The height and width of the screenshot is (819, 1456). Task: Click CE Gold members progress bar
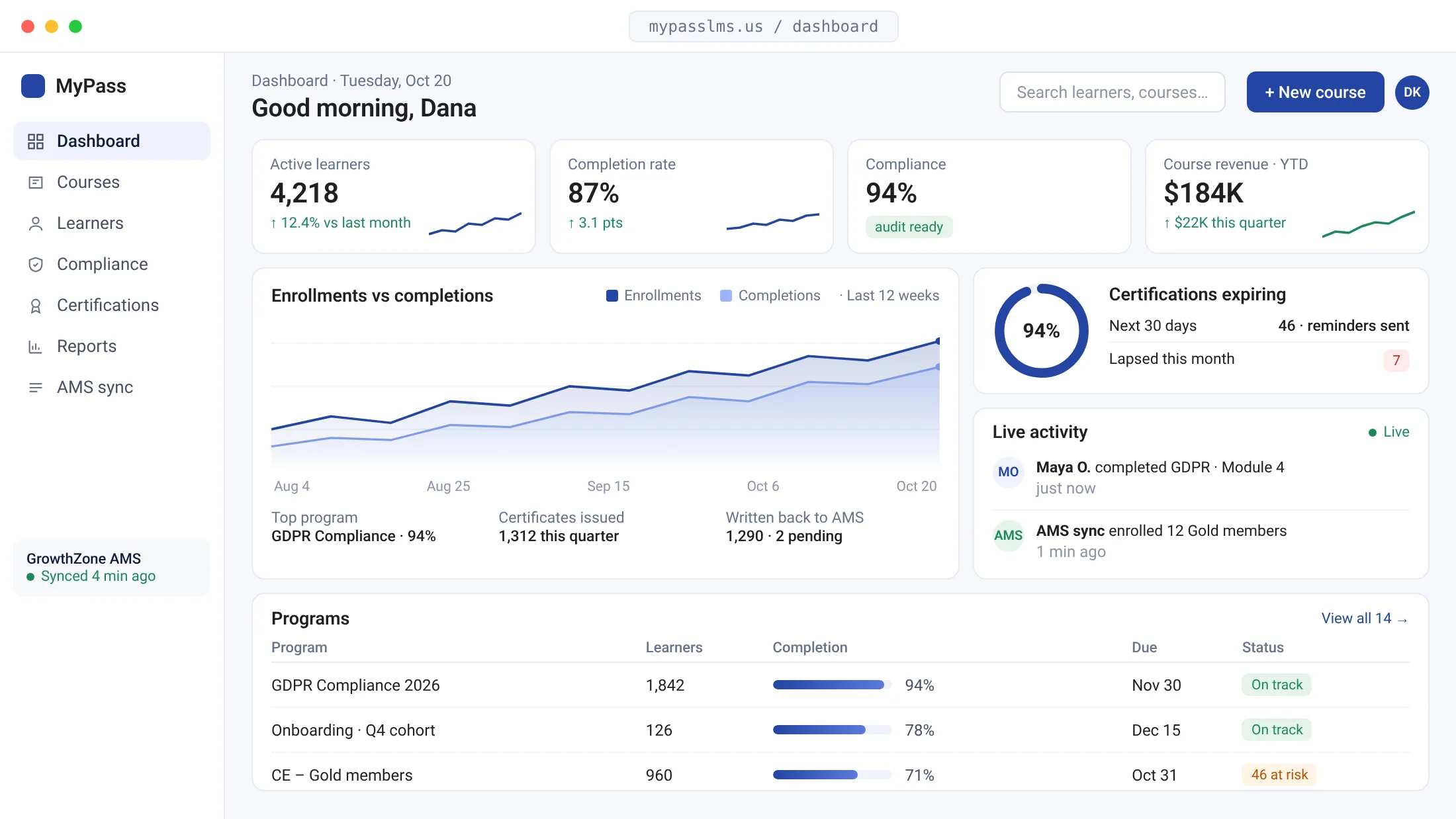833,775
